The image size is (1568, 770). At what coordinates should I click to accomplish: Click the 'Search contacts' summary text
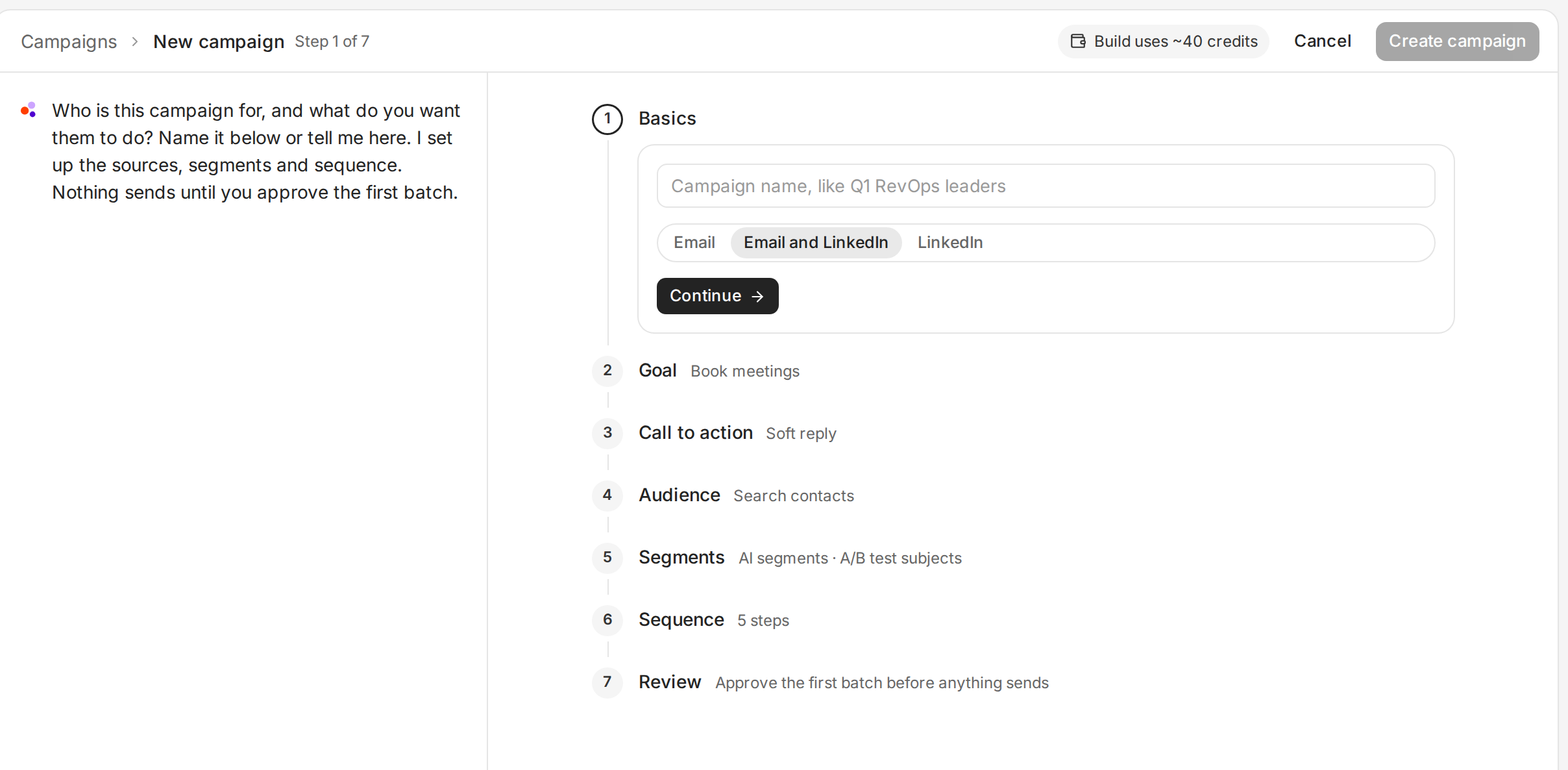pyautogui.click(x=794, y=496)
